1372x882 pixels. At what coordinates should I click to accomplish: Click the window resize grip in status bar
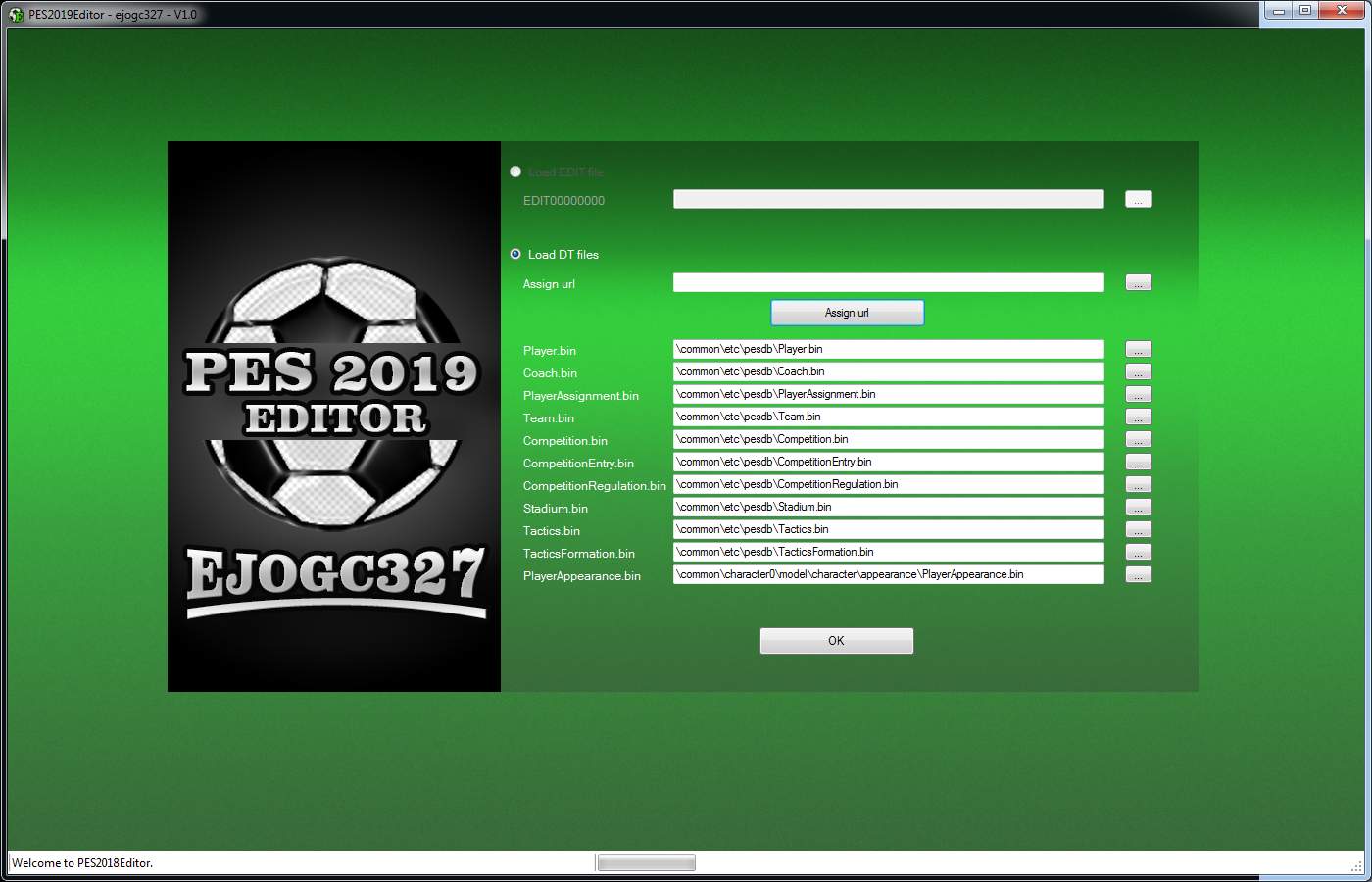pyautogui.click(x=1356, y=865)
